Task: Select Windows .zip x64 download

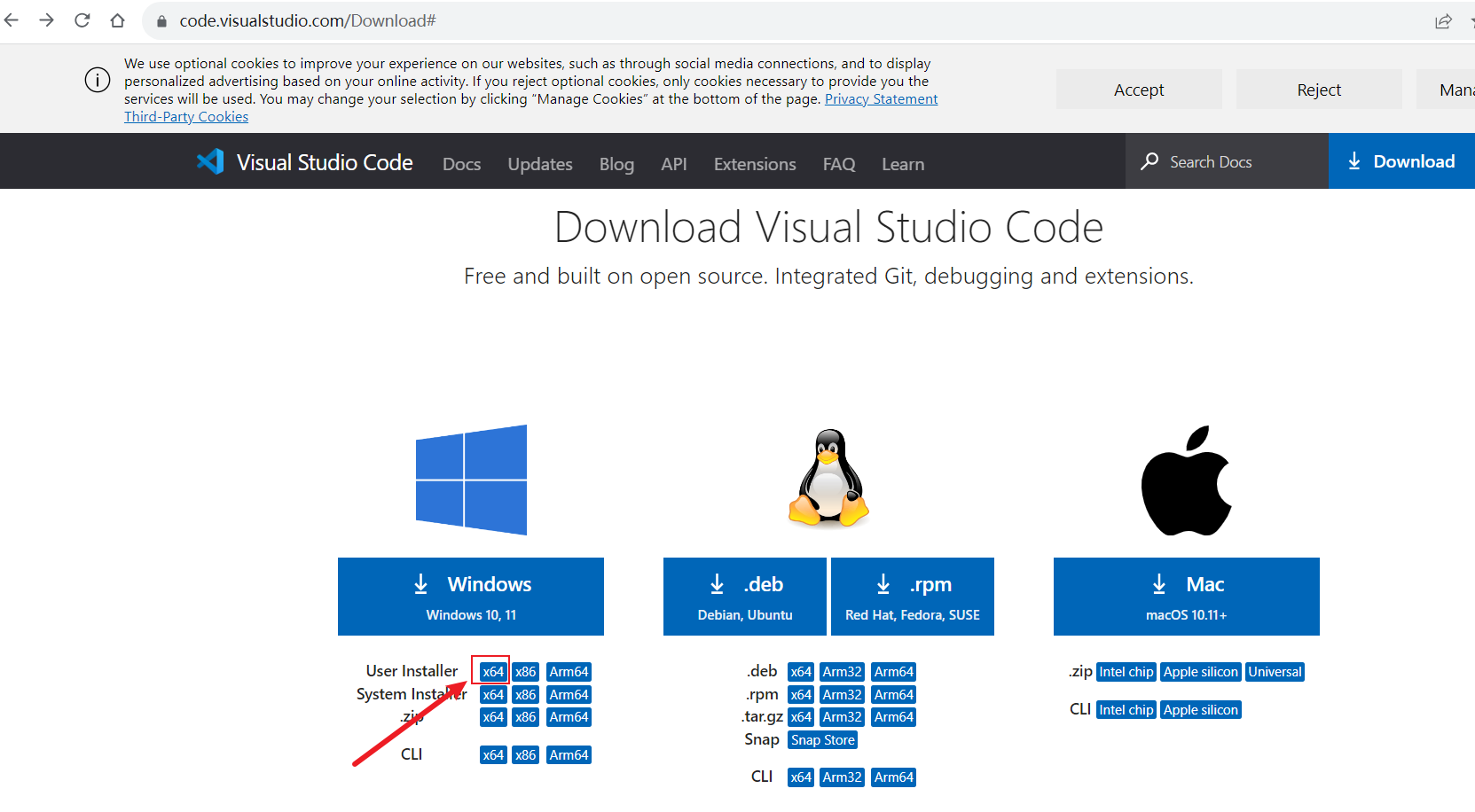Action: (493, 717)
